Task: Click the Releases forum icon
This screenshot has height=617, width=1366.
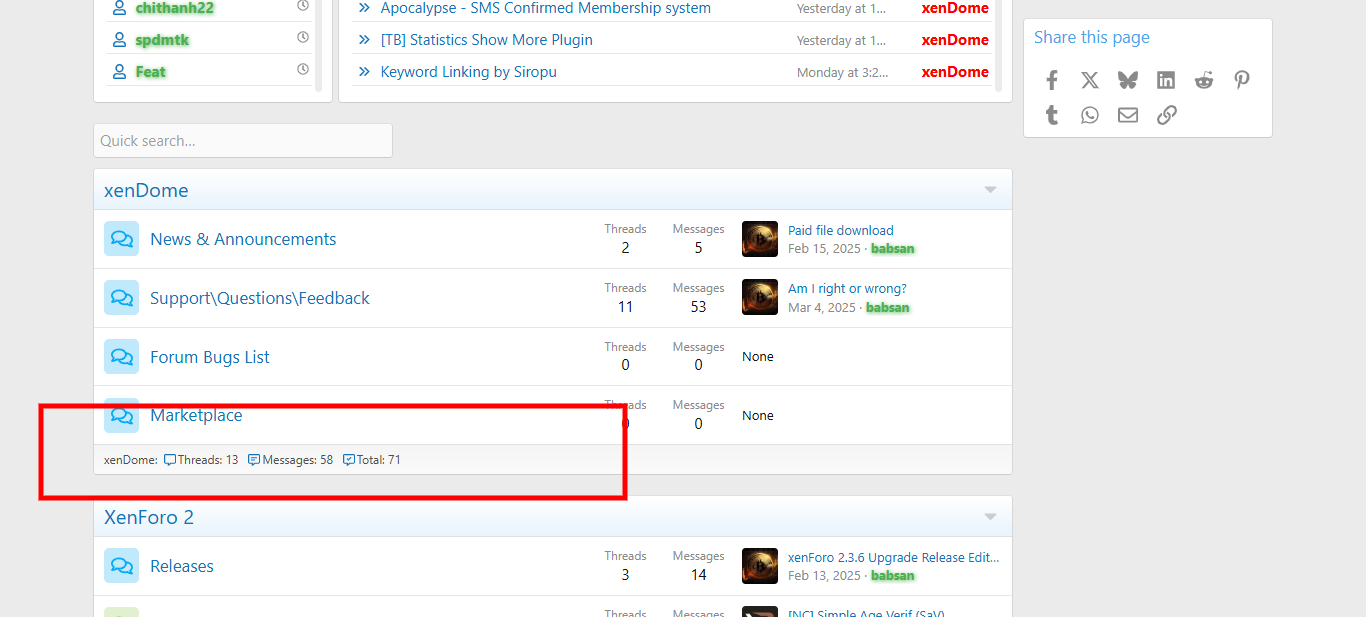Action: pyautogui.click(x=122, y=566)
